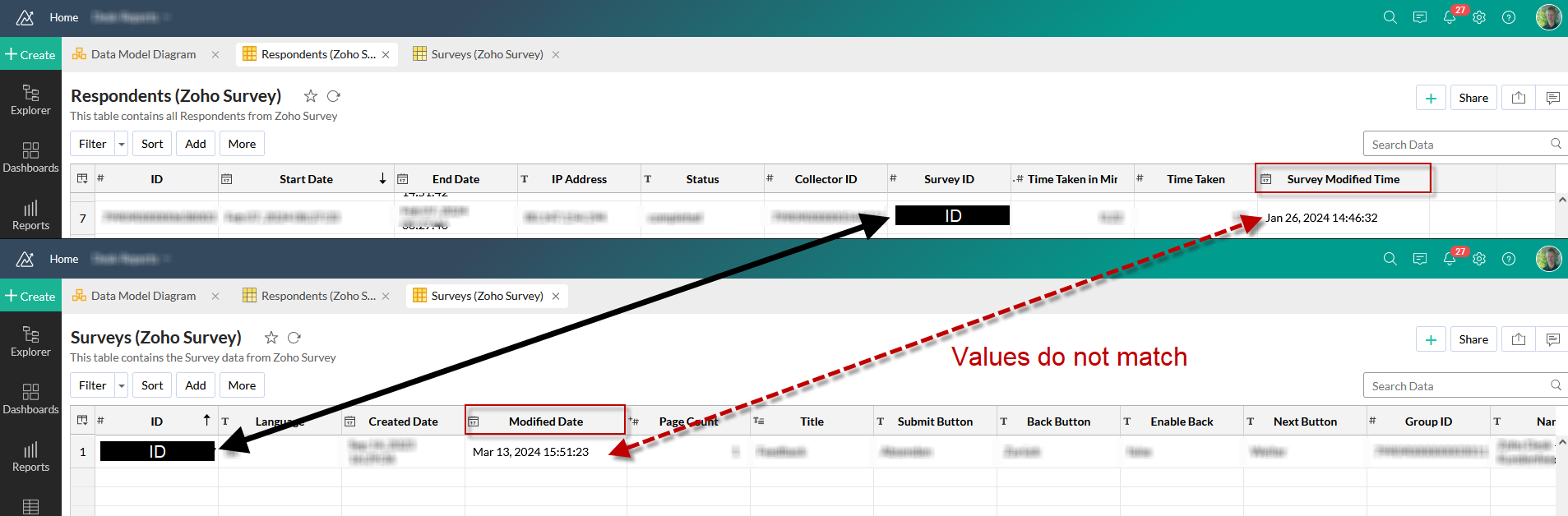Viewport: 1568px width, 516px height.
Task: Click the green plus icon in the Respondents view
Action: 1431,98
